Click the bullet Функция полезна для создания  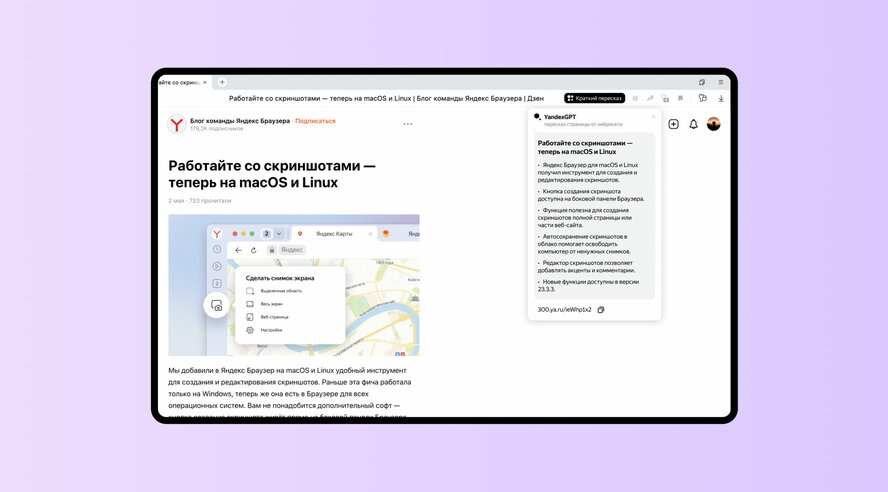click(584, 217)
